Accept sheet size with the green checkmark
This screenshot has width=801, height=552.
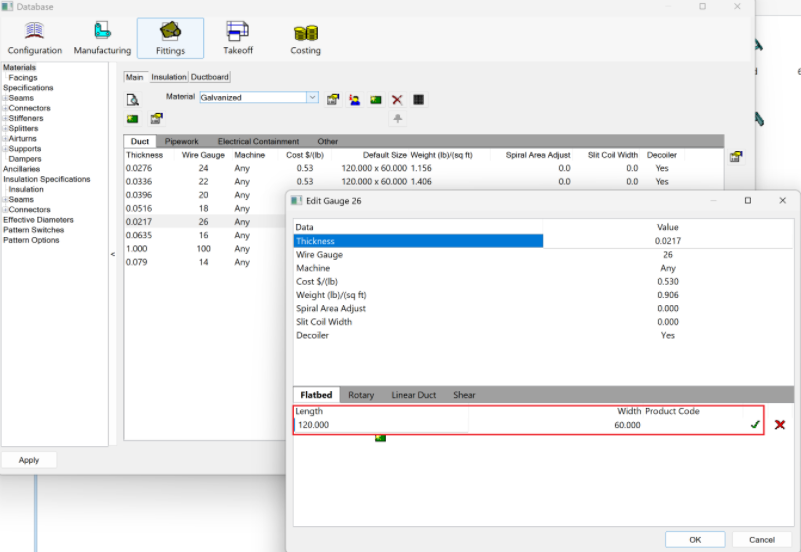(x=755, y=424)
